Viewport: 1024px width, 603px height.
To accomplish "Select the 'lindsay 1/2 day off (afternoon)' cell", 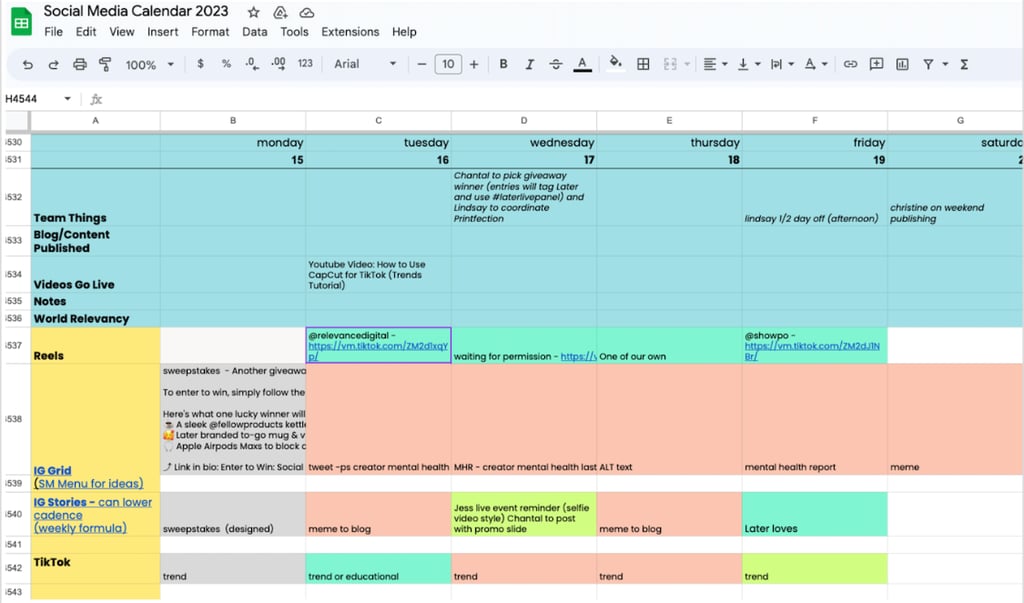I will (814, 197).
